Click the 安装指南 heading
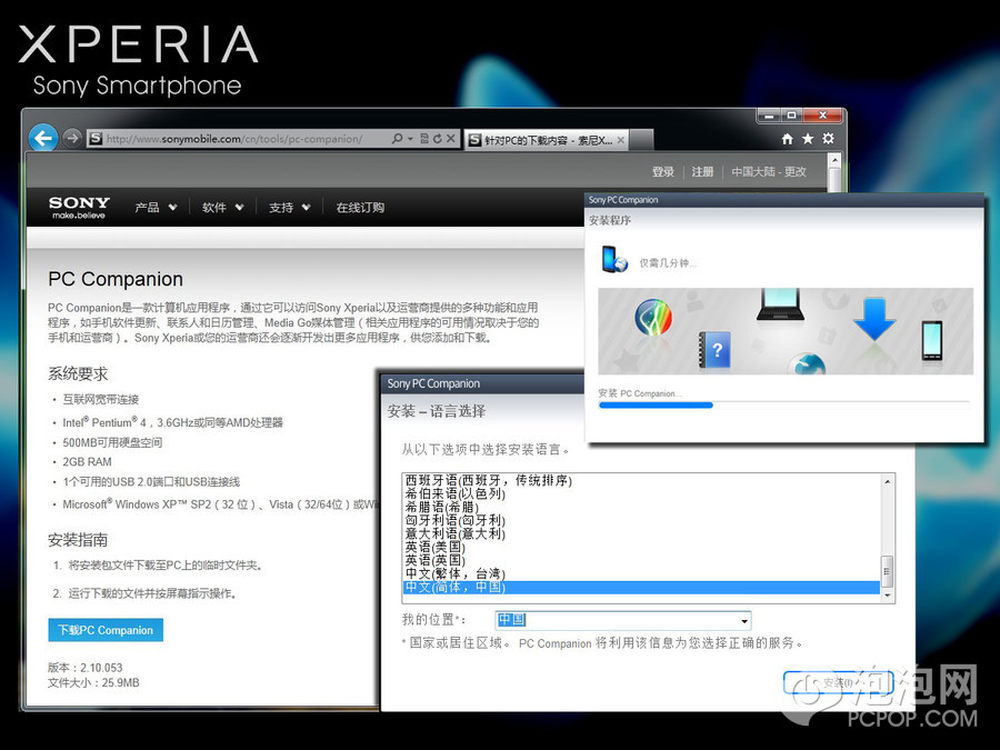 coord(78,540)
